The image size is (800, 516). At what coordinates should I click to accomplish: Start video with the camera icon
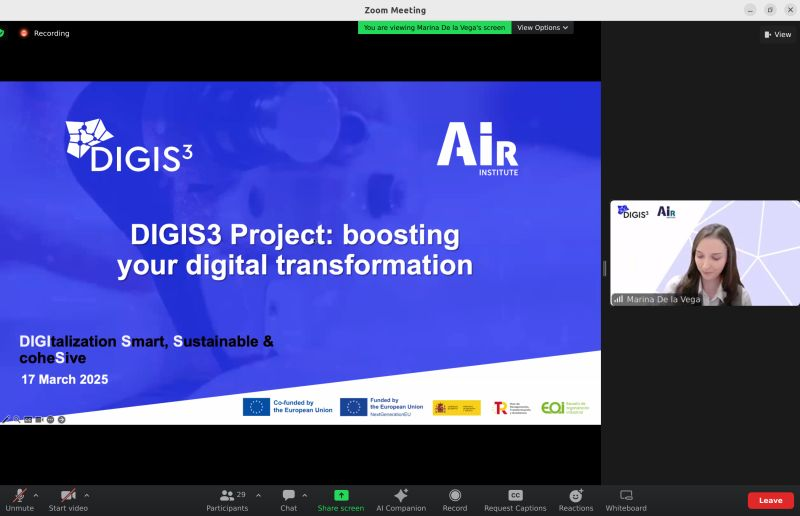[x=68, y=500]
